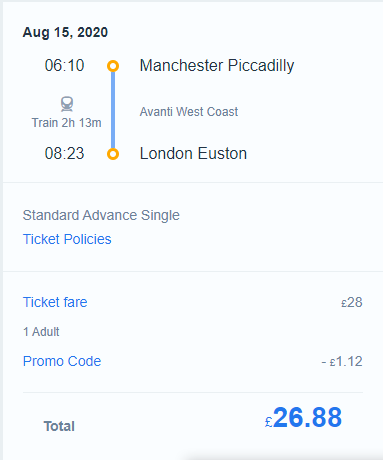Click the 1 Adult passenger label
Viewport: 383px width, 460px height.
click(41, 332)
